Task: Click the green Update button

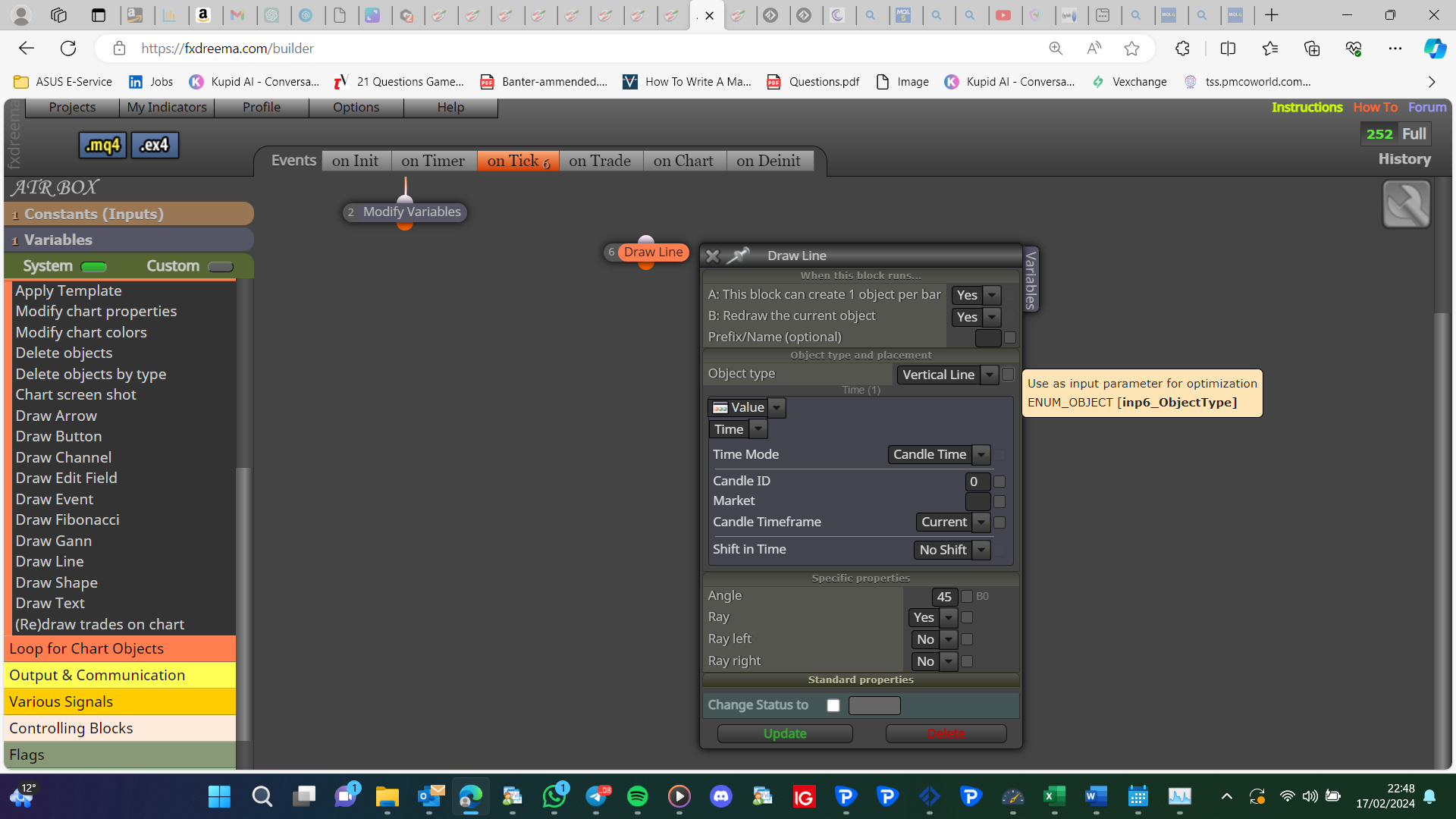Action: [x=785, y=734]
